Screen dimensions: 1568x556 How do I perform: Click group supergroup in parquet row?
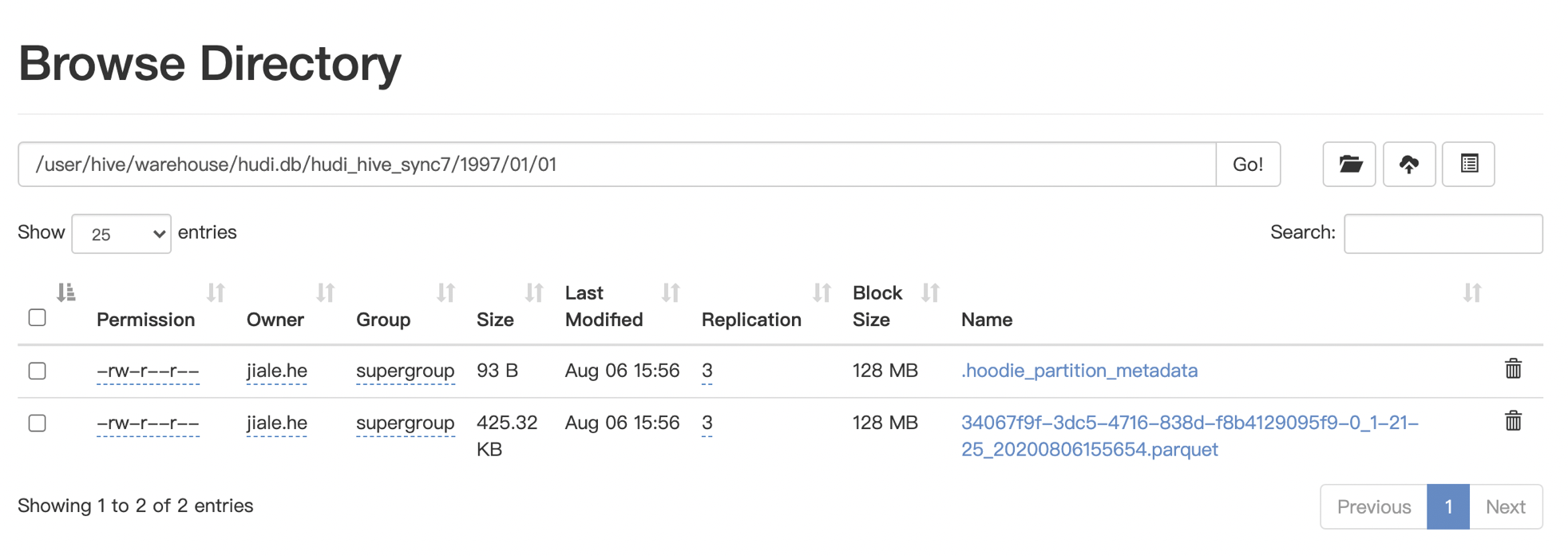click(x=406, y=423)
